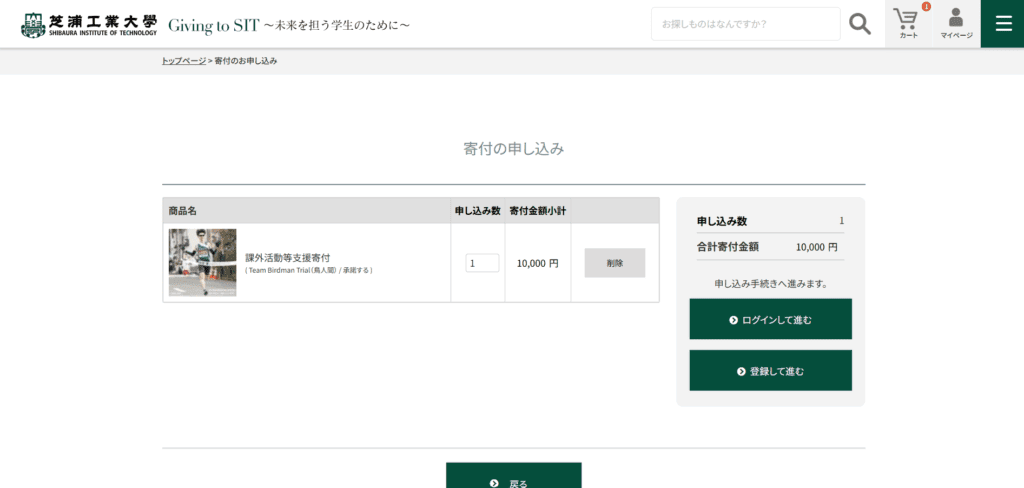Click the arrow icon inside 登録して進む

[x=741, y=371]
